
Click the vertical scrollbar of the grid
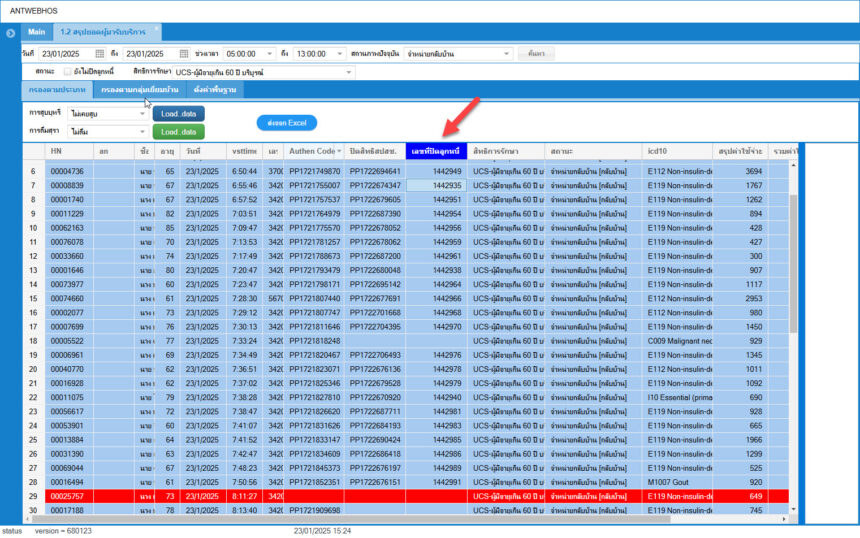pos(795,300)
